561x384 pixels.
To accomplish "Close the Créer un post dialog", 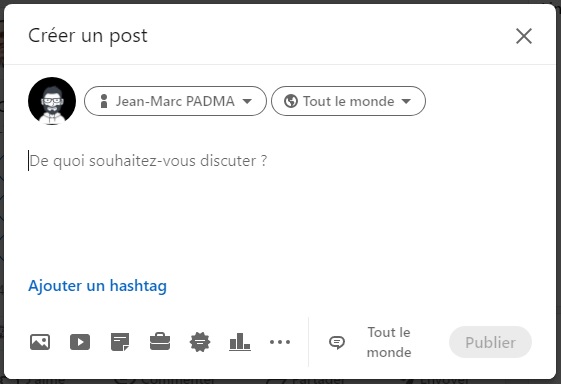I will point(524,36).
